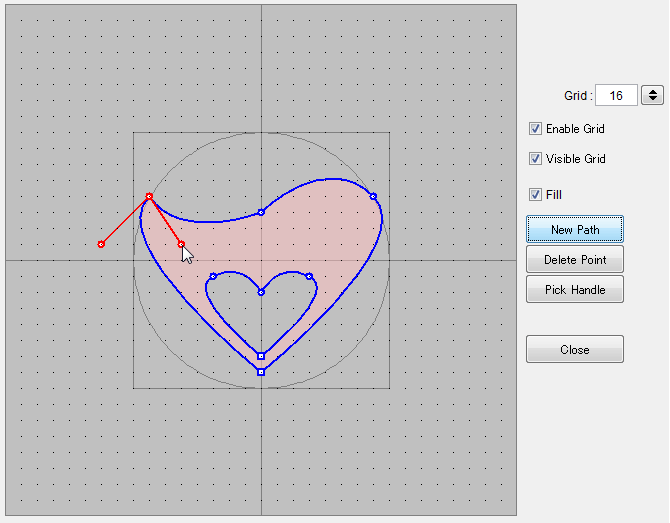This screenshot has height=523, width=670.
Task: Select the inner heart's upper-left anchor point
Action: 213,276
